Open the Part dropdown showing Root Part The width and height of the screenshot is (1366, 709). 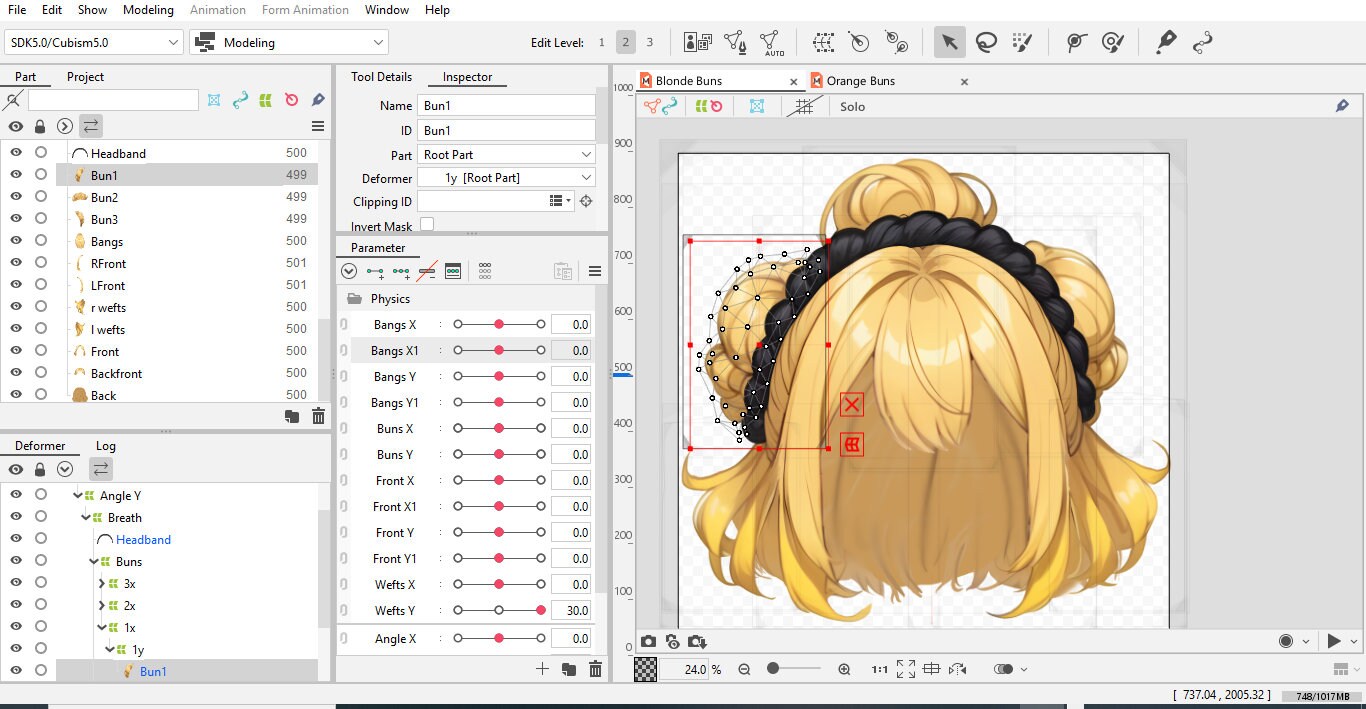505,154
